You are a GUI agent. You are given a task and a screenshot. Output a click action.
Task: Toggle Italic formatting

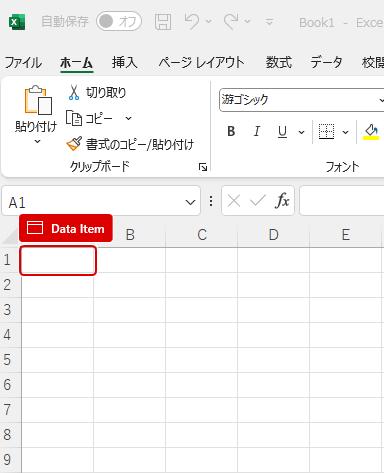click(x=256, y=132)
